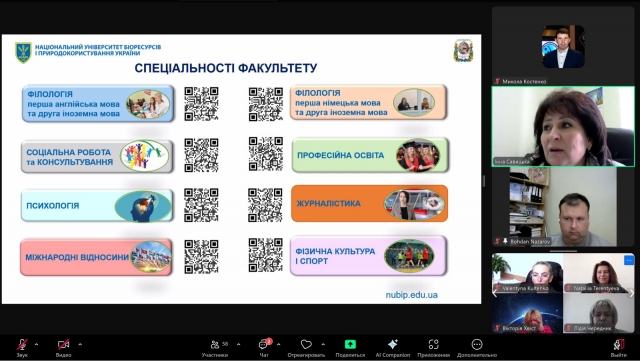This screenshot has height=361, width=640.
Task: Click muted mic icon on Bohdan Nazarov tile
Action: pos(497,241)
